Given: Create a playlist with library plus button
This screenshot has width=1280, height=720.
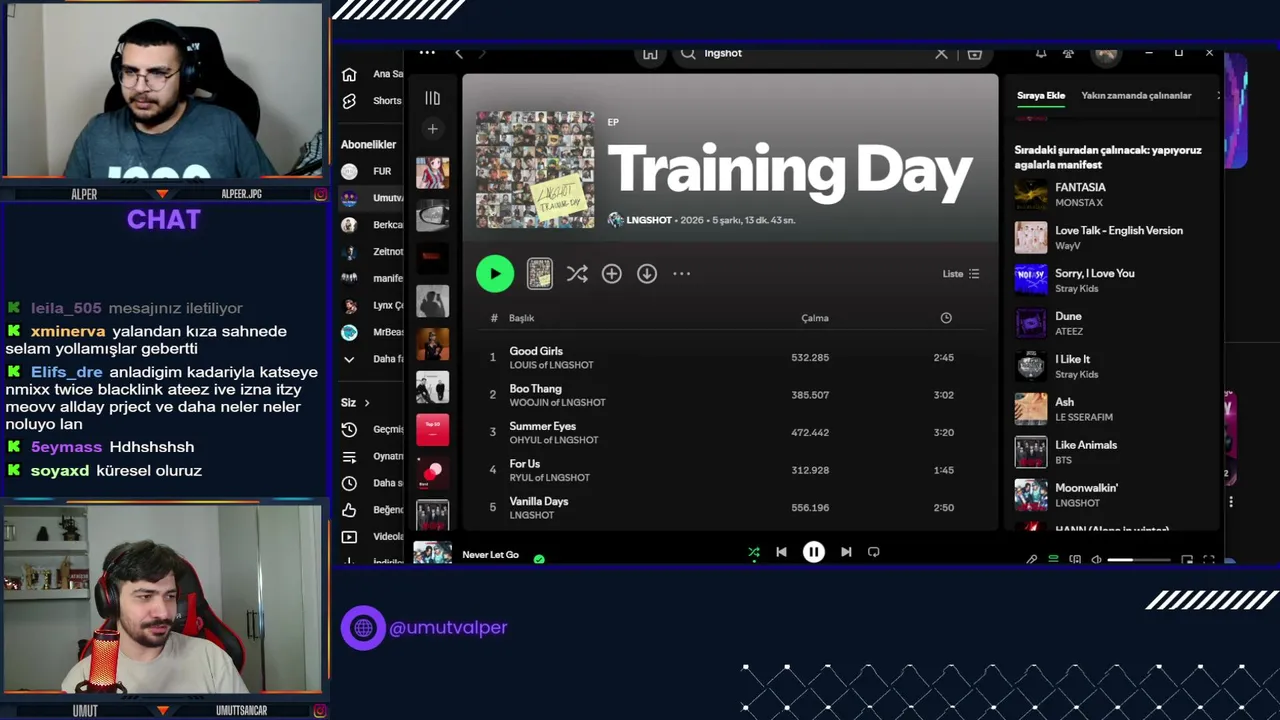Looking at the screenshot, I should click(432, 129).
